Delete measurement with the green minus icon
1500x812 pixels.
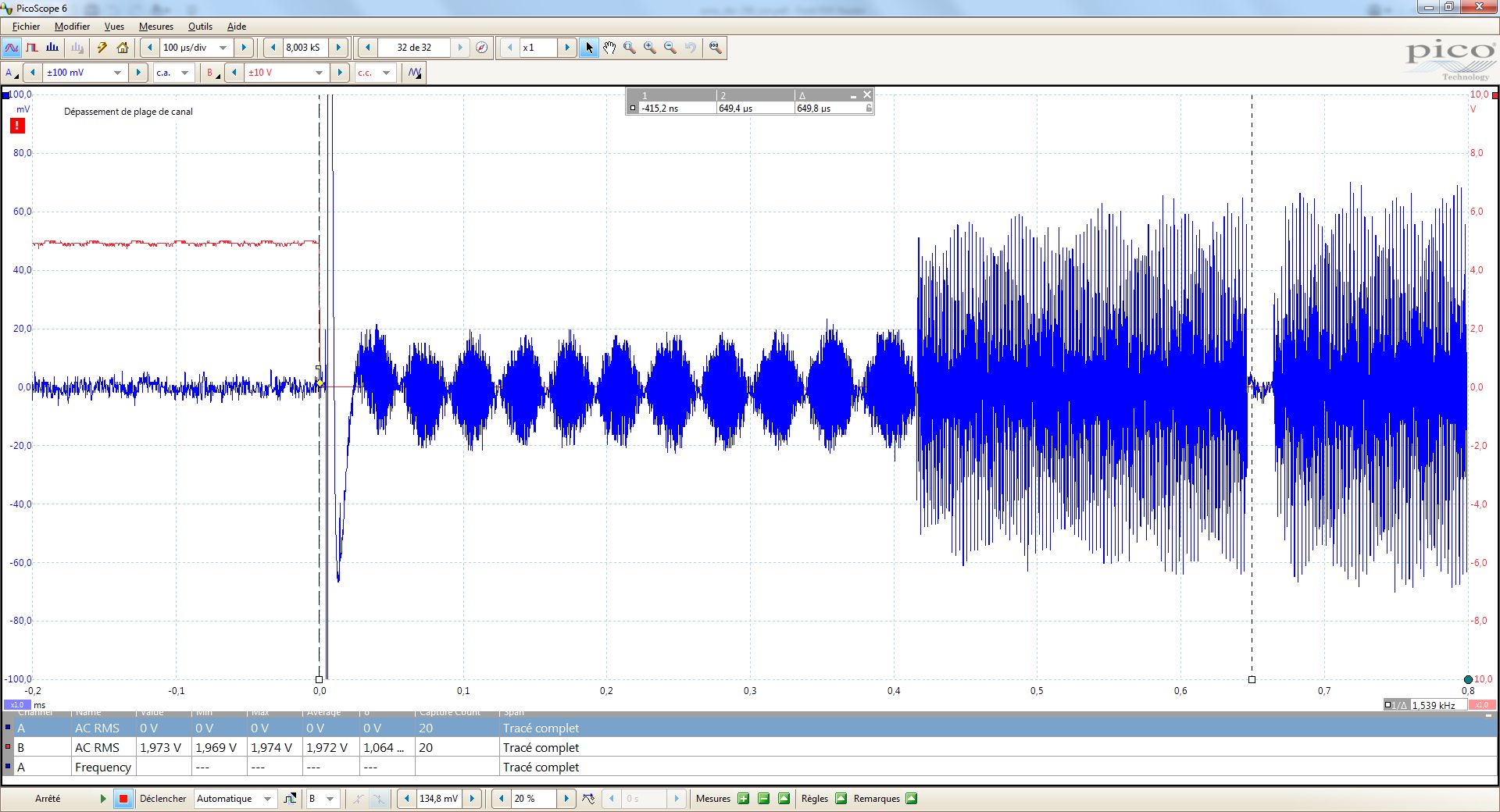pos(764,799)
